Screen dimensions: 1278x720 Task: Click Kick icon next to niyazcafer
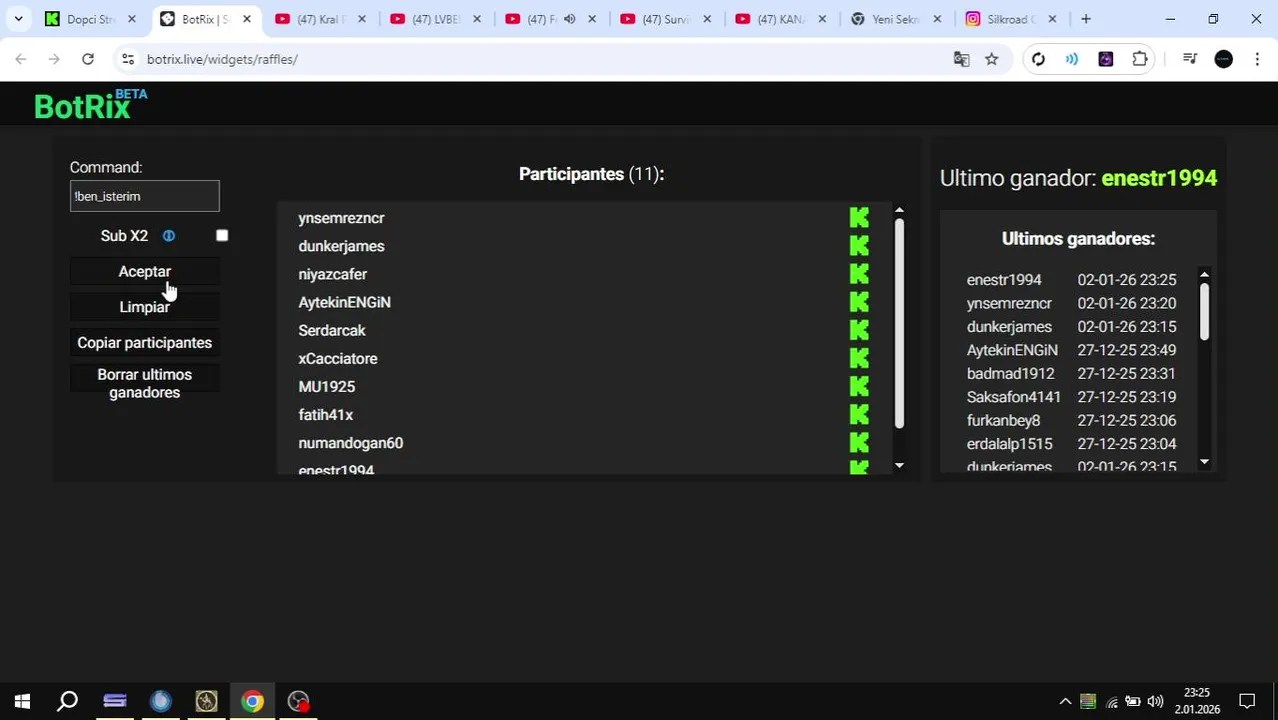tap(859, 274)
